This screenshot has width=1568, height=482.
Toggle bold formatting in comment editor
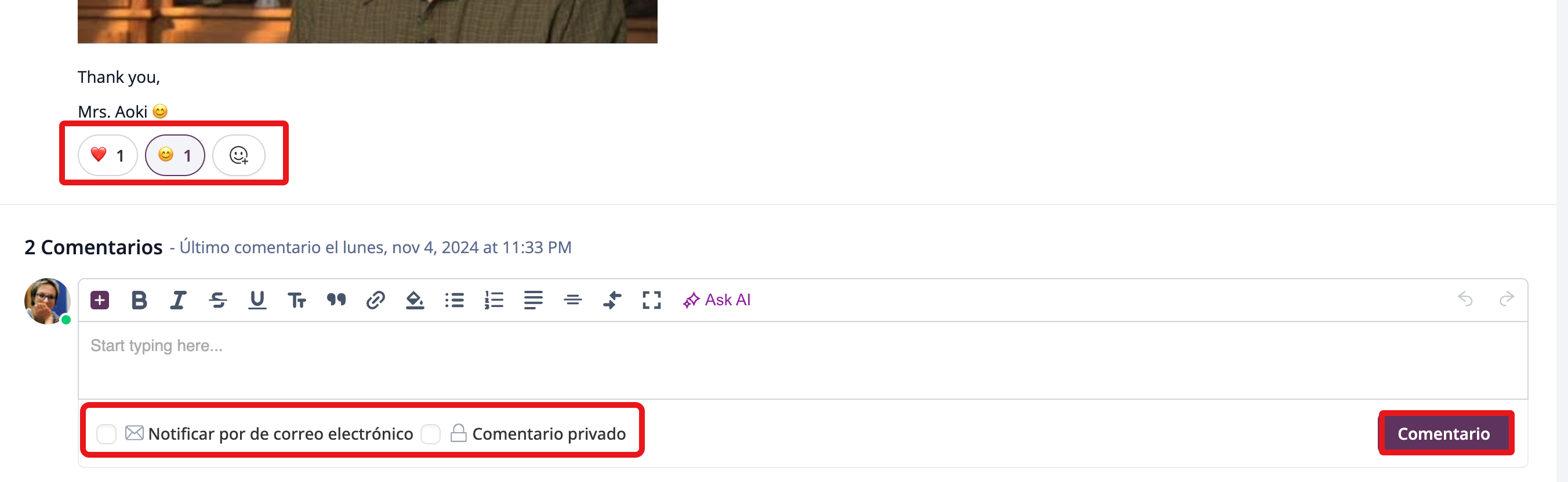[139, 300]
